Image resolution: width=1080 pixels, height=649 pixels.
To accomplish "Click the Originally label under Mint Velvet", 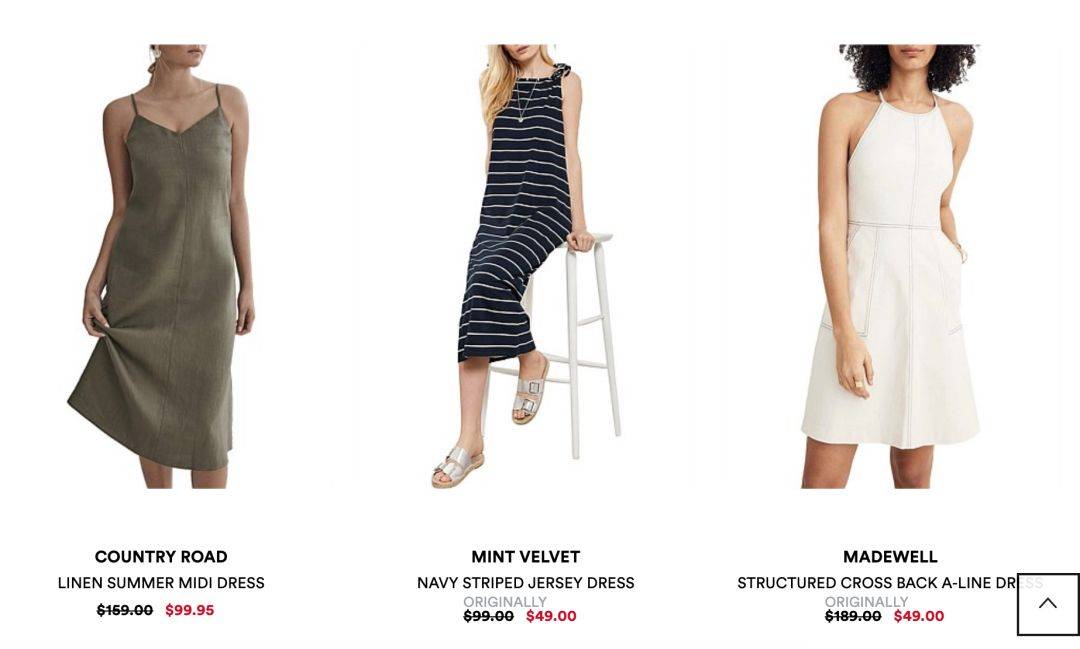I will [x=505, y=601].
